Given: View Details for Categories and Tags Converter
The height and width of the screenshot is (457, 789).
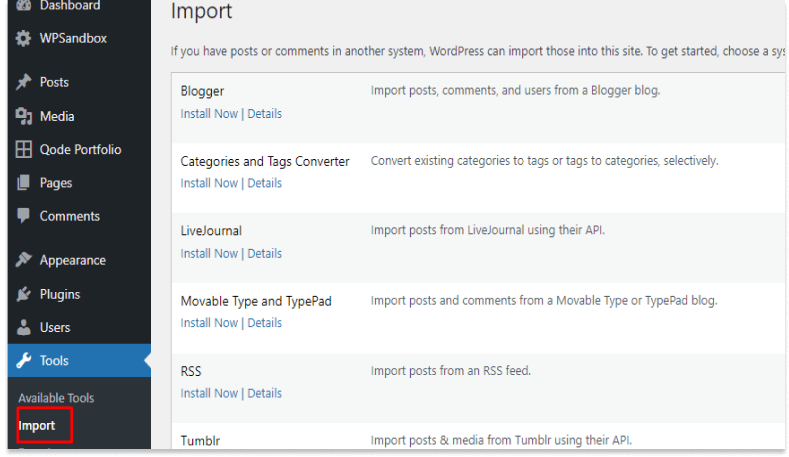Looking at the screenshot, I should coord(264,183).
